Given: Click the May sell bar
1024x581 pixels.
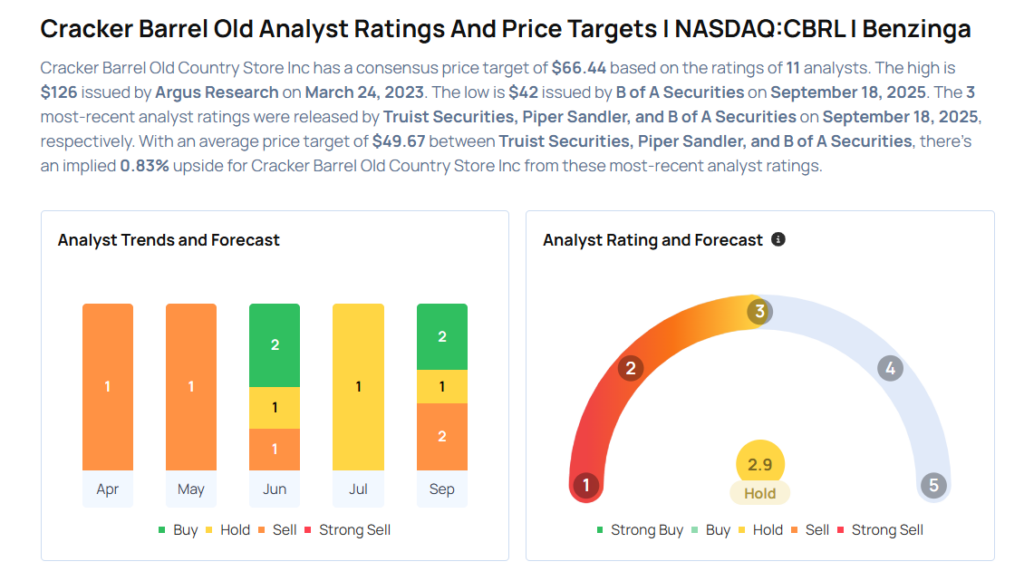Looking at the screenshot, I should coord(191,386).
